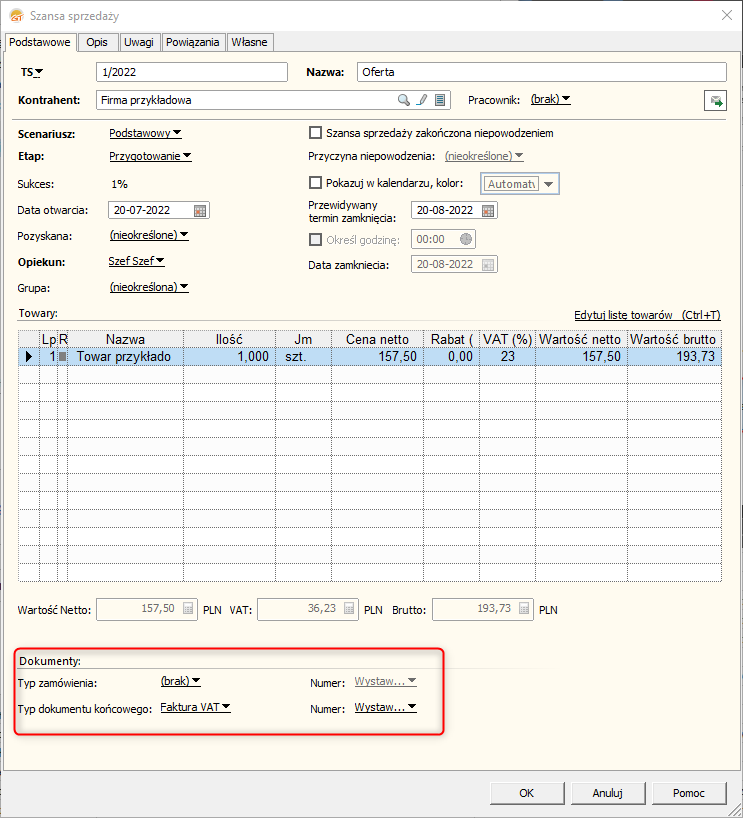
Task: Click the magnifier icon in Kontrahent field
Action: [403, 100]
